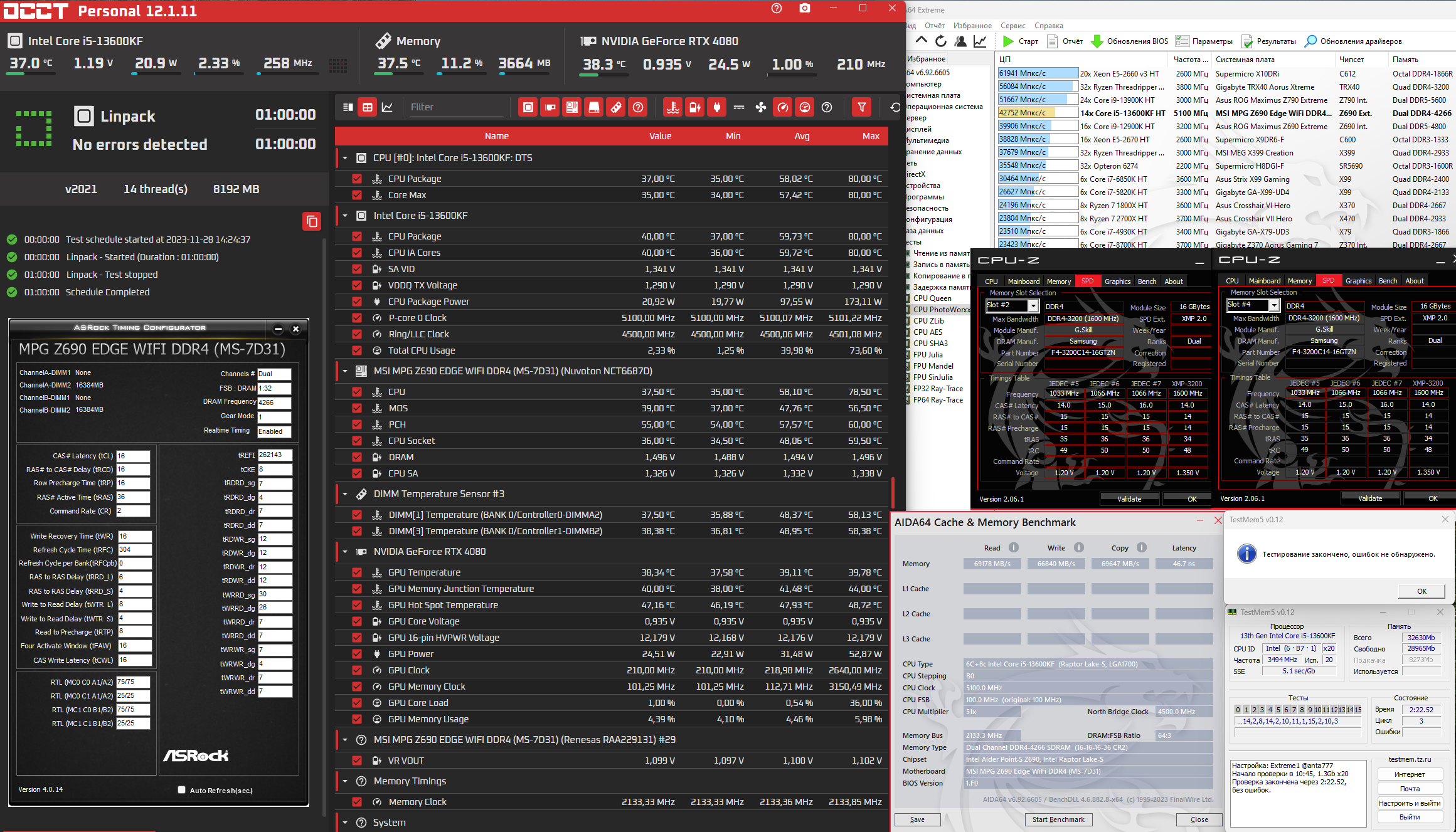Toggle the CPU sensor filter icon
Viewport: 1456px width, 832px height.
[x=528, y=107]
